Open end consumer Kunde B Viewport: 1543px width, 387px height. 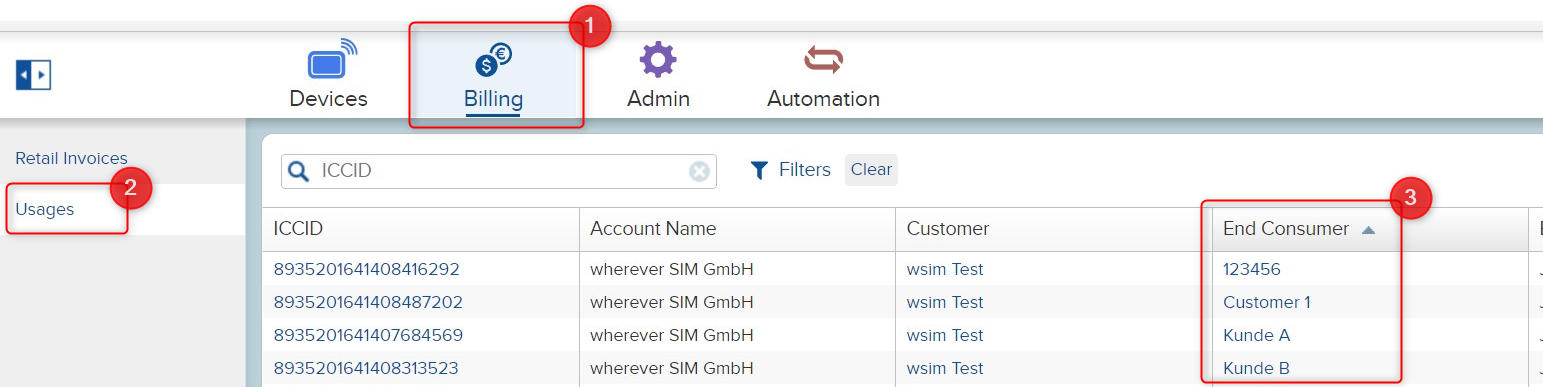pos(1256,368)
